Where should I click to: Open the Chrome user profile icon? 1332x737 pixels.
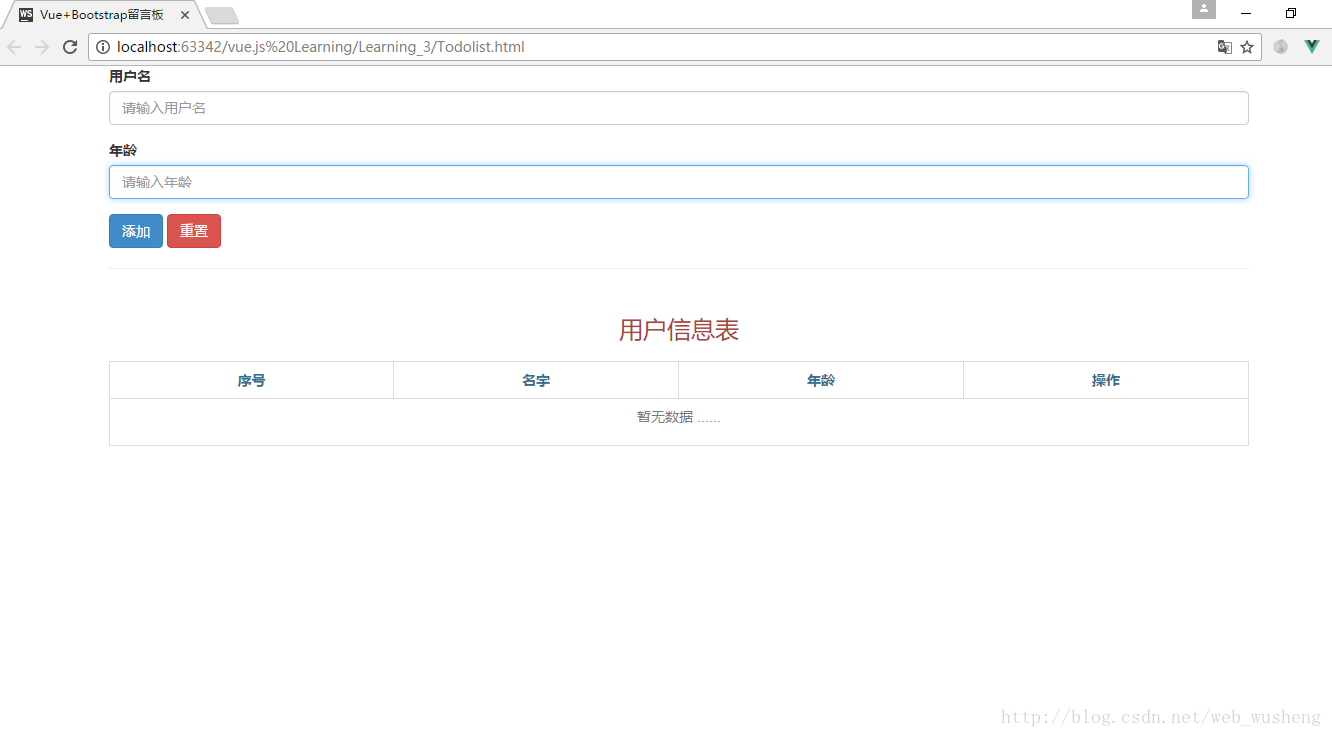(x=1204, y=9)
